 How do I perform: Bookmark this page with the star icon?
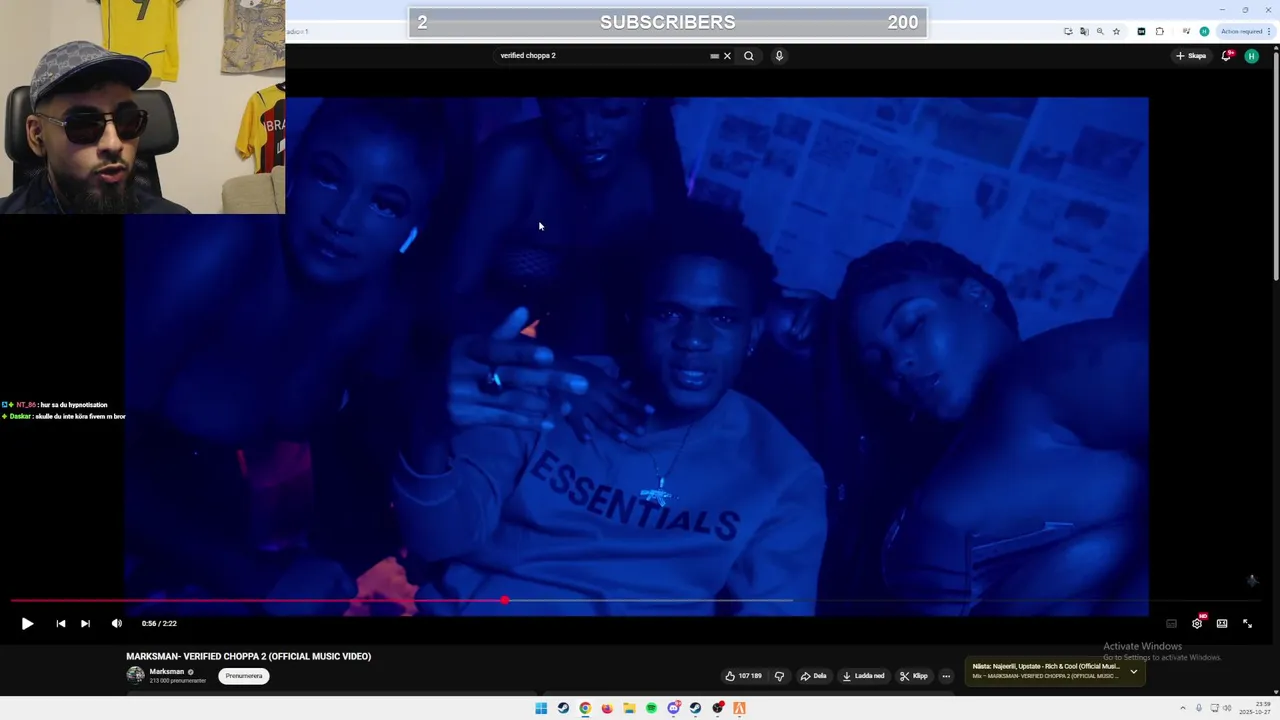(1116, 31)
